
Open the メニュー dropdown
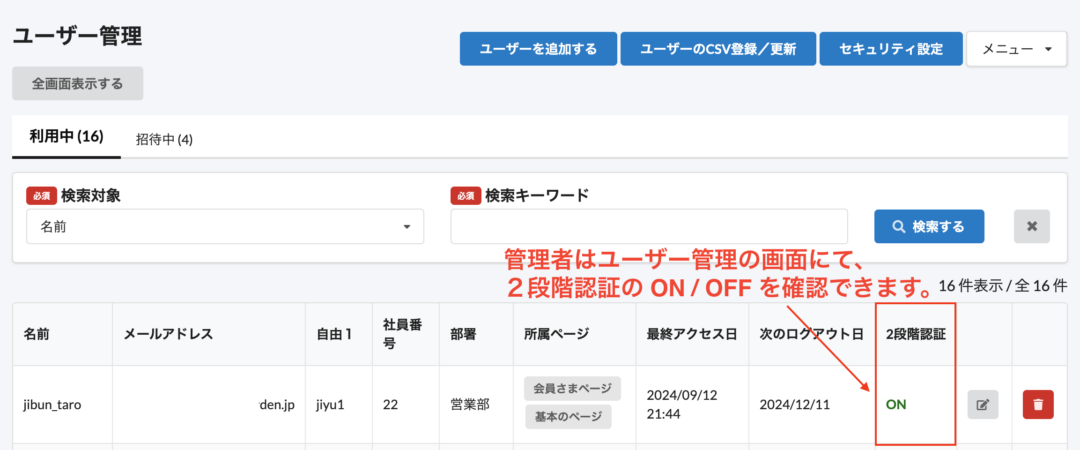[x=1016, y=49]
